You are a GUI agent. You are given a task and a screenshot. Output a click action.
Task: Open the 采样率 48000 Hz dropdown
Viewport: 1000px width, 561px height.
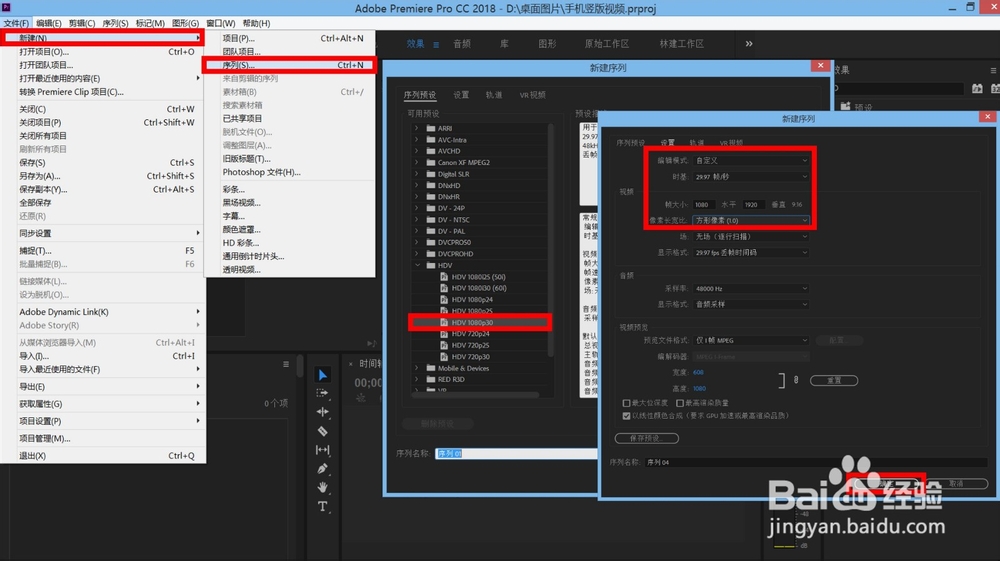(751, 289)
